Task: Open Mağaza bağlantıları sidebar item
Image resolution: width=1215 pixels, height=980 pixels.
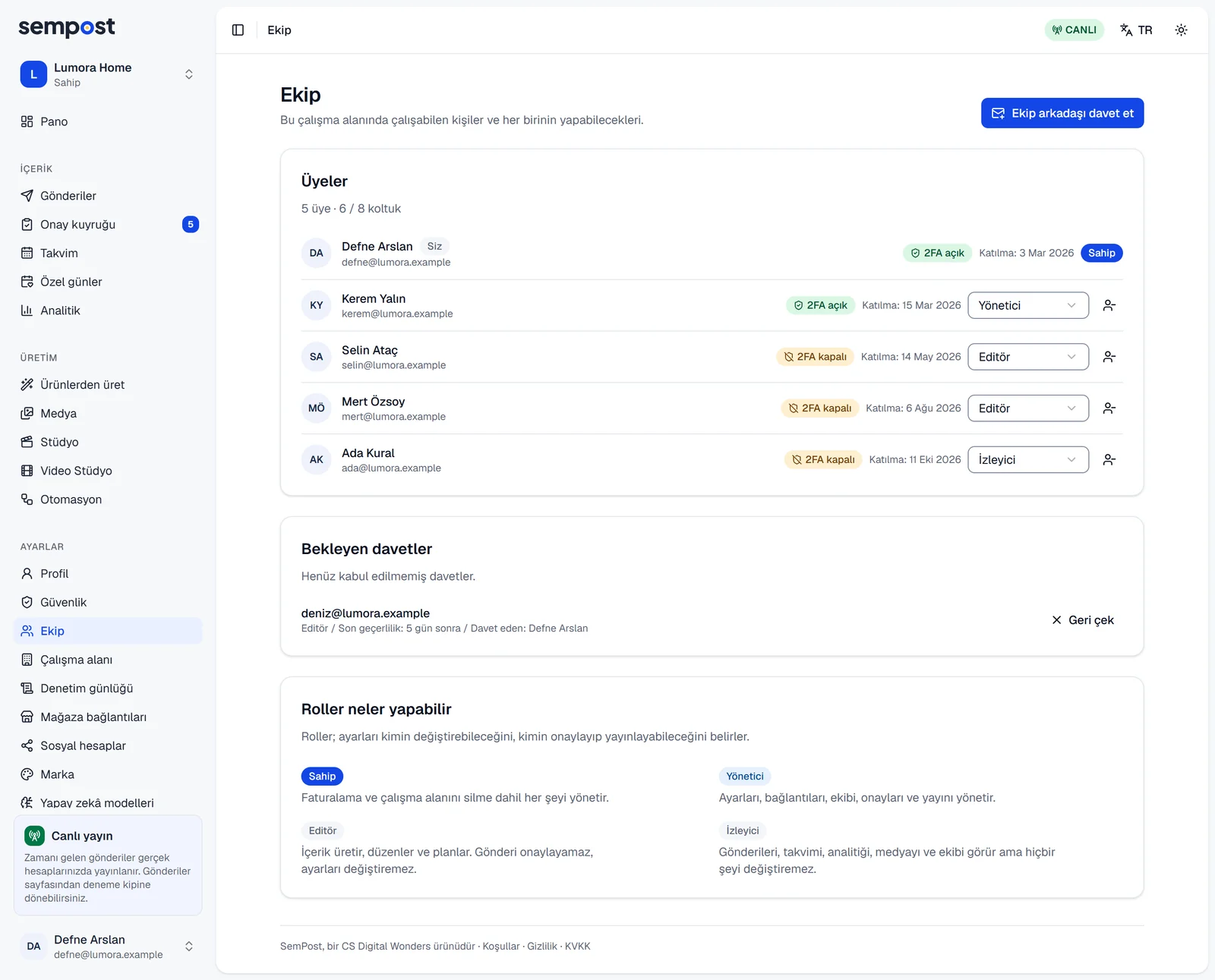Action: (x=108, y=717)
